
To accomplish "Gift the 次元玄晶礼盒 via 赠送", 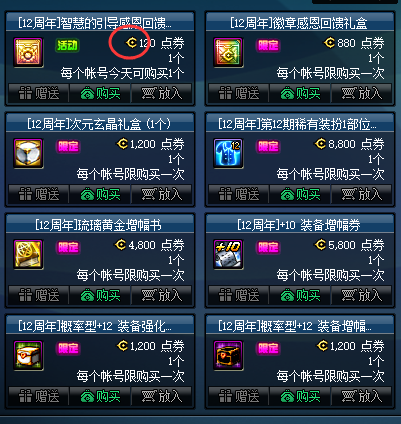I will click(39, 194).
